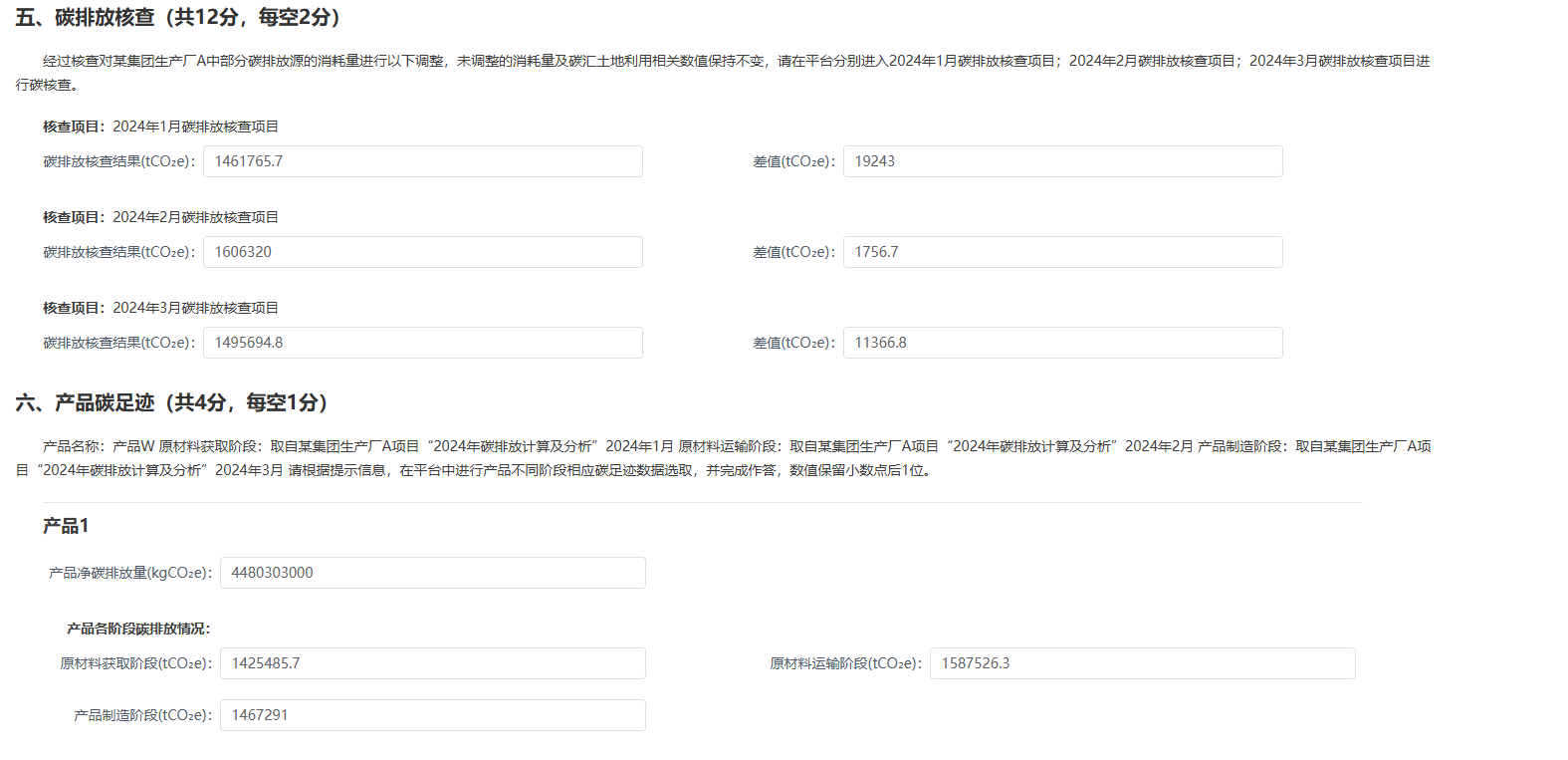This screenshot has height=760, width=1568.
Task: Select the February verification result field showing 1606320
Action: [422, 252]
